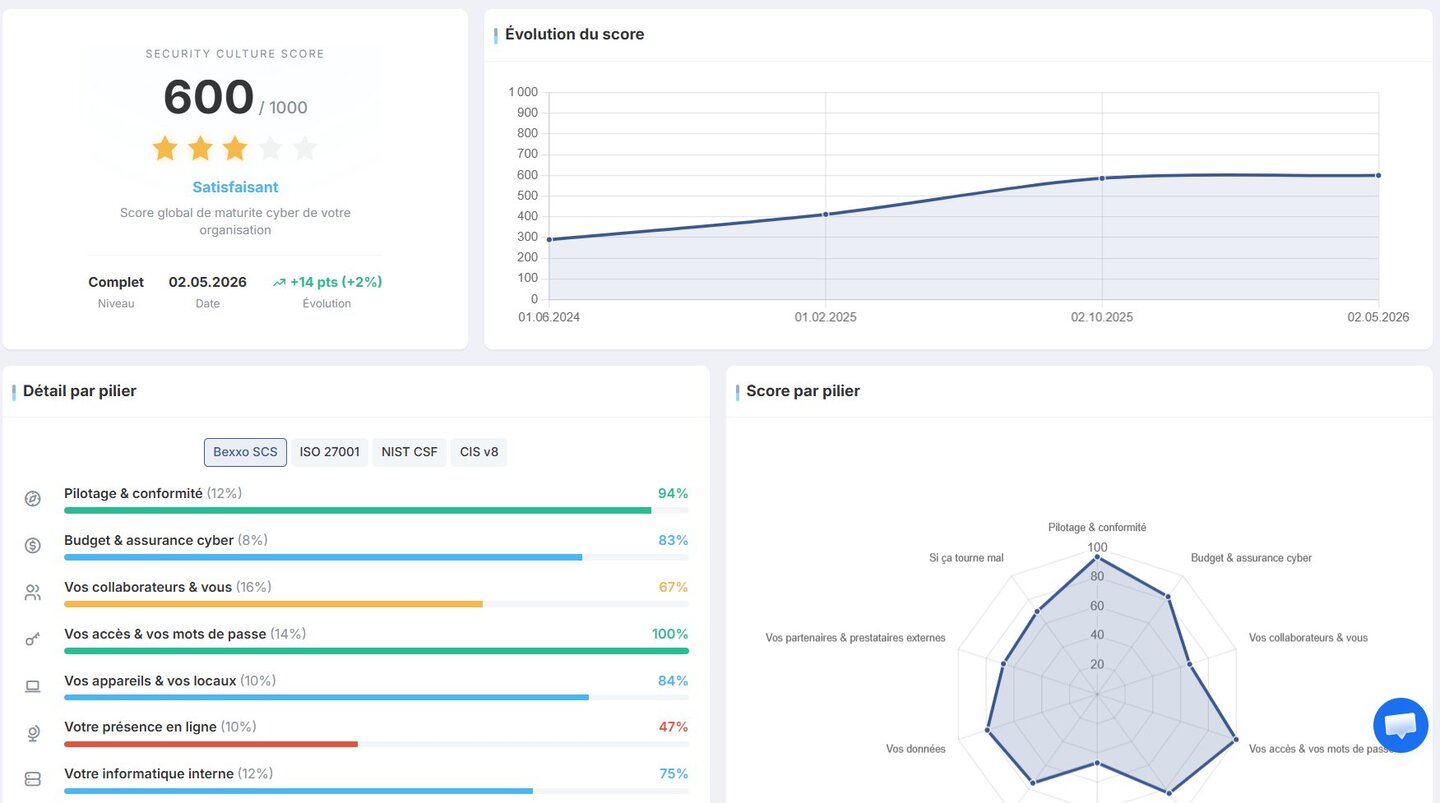
Task: Click the 47% pillar score
Action: 673,727
